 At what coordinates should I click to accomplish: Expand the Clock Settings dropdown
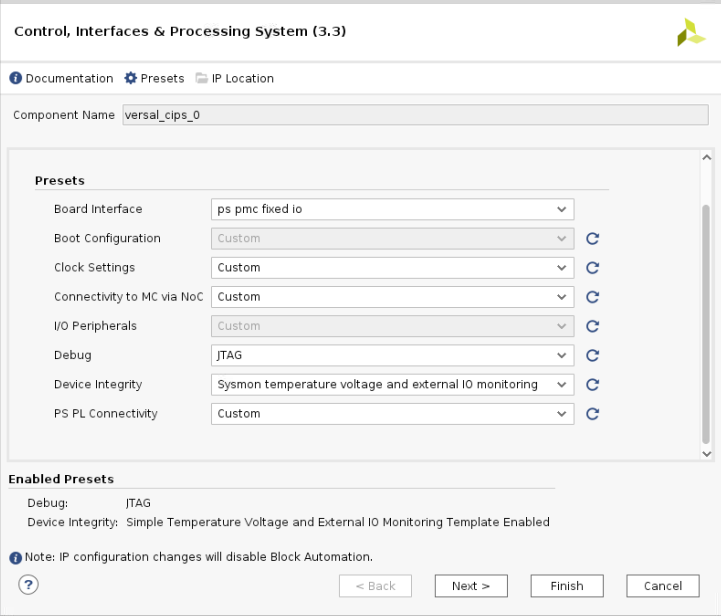tap(392, 268)
